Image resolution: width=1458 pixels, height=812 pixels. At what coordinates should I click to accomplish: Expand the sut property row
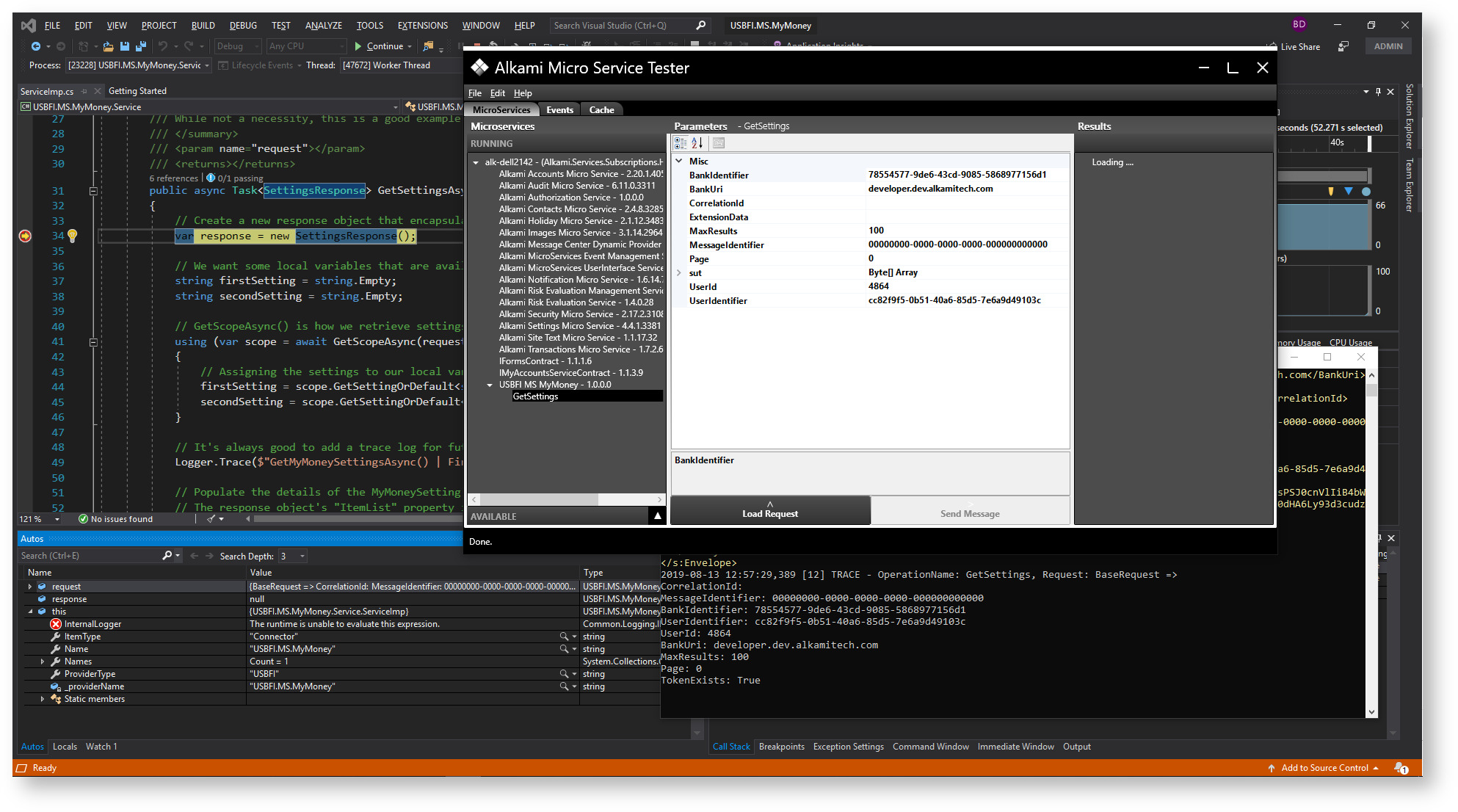pyautogui.click(x=679, y=272)
